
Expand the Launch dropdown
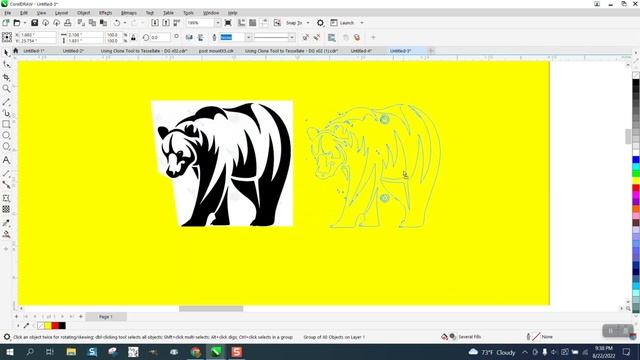(362, 23)
